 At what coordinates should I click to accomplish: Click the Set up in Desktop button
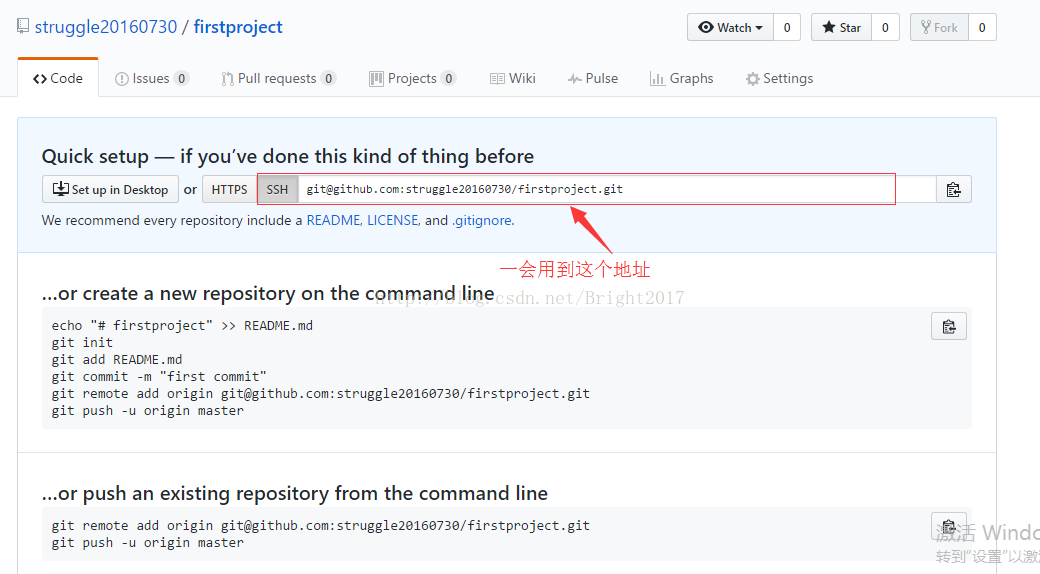click(110, 189)
